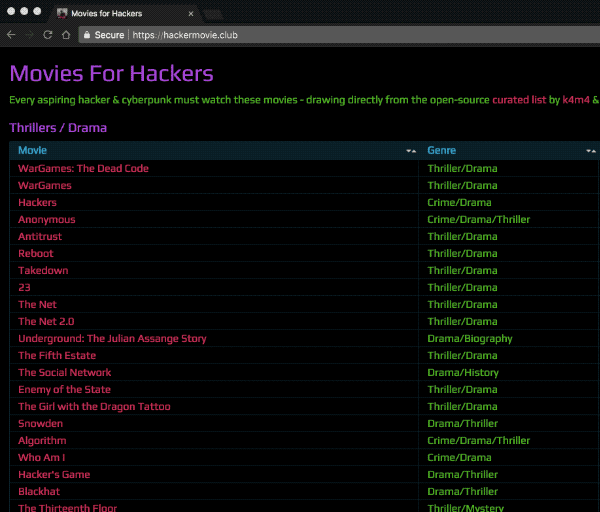Click Crime/Drama/Thriller genre in Algorithm row
The image size is (600, 512).
479,440
